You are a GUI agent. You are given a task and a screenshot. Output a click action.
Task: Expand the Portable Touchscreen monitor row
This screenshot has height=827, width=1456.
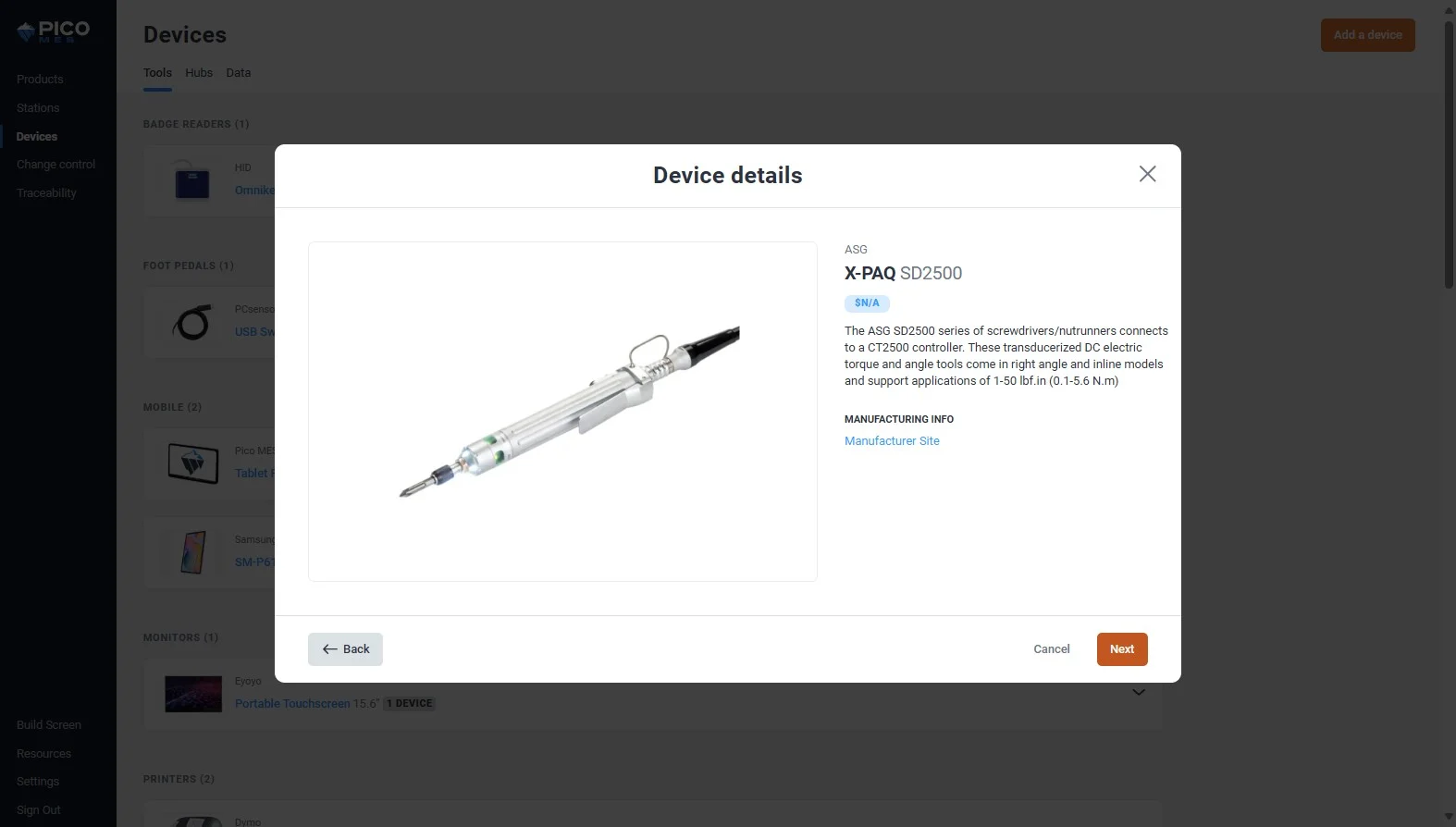click(1139, 692)
